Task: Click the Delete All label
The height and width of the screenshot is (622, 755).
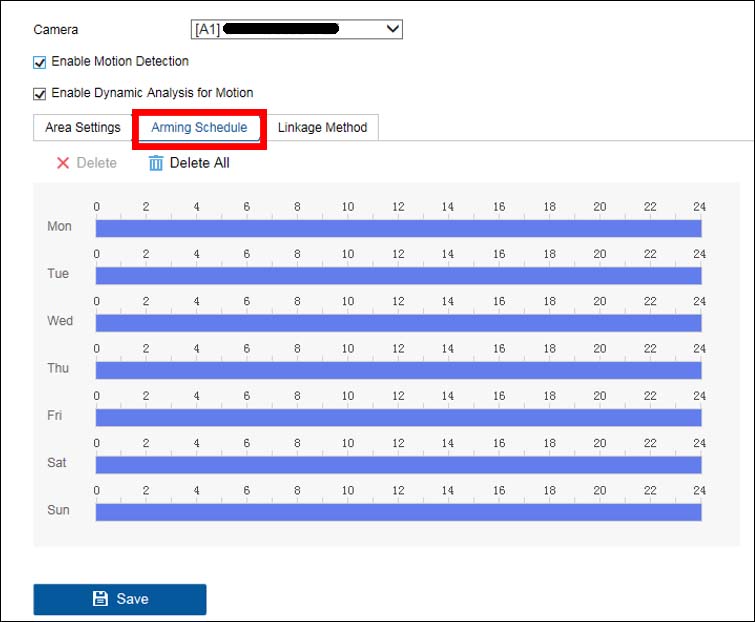Action: (199, 163)
